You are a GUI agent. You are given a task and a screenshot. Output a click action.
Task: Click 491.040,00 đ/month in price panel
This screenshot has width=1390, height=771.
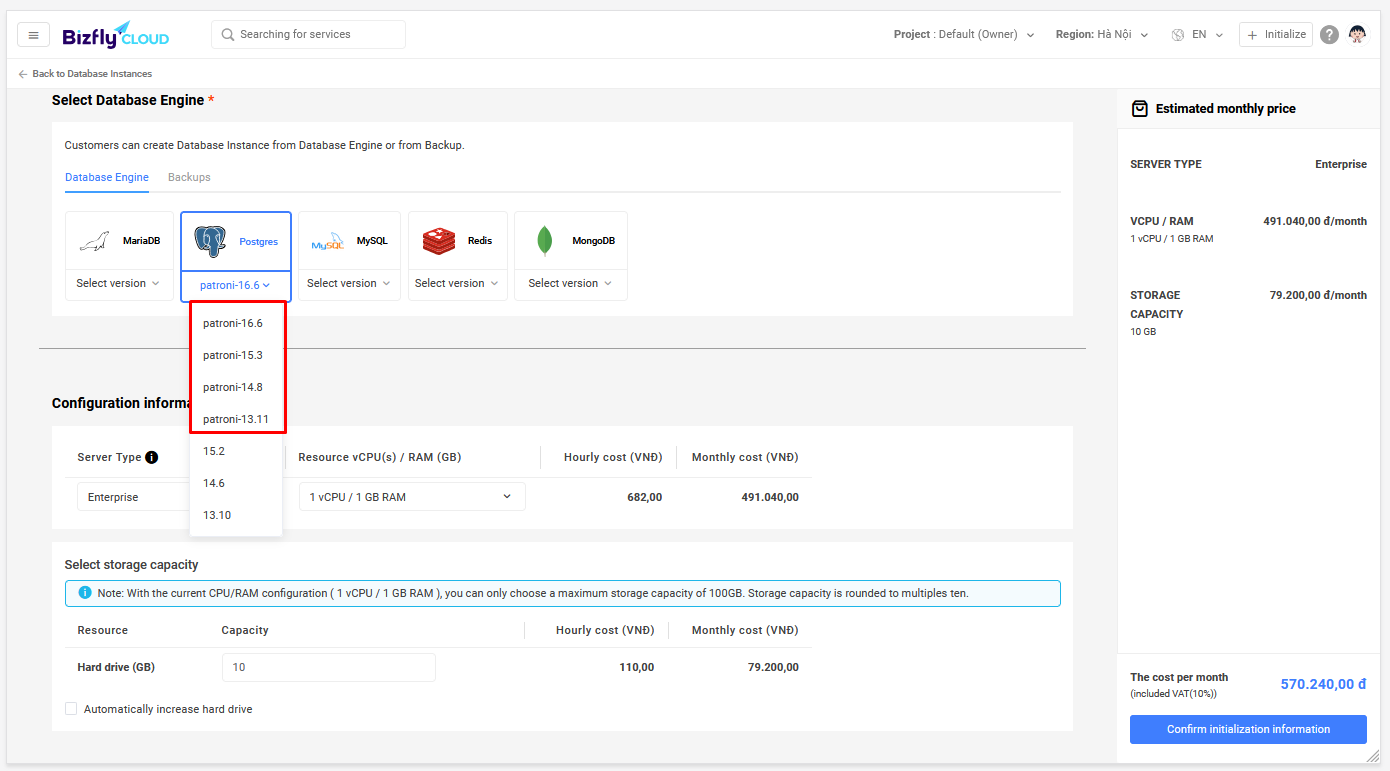point(1315,221)
